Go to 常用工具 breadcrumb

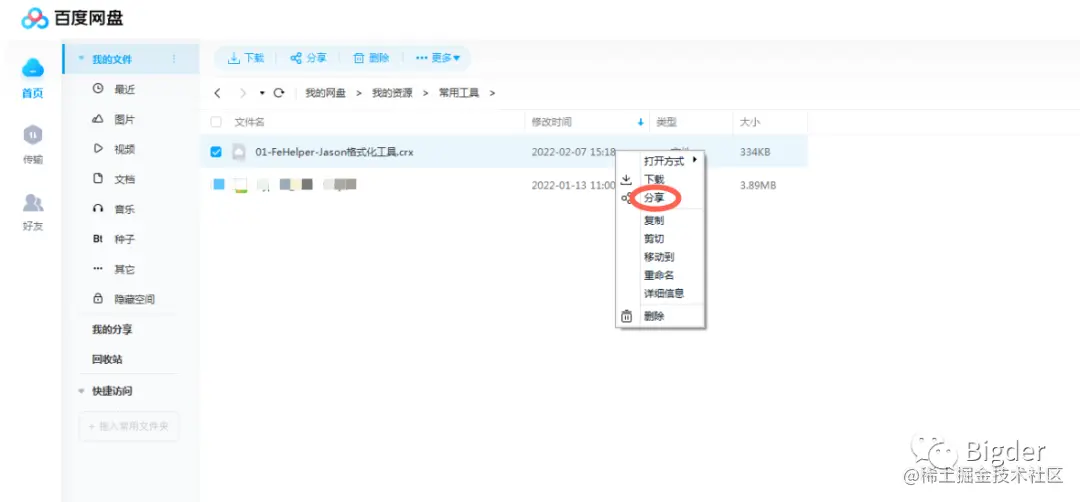point(459,93)
